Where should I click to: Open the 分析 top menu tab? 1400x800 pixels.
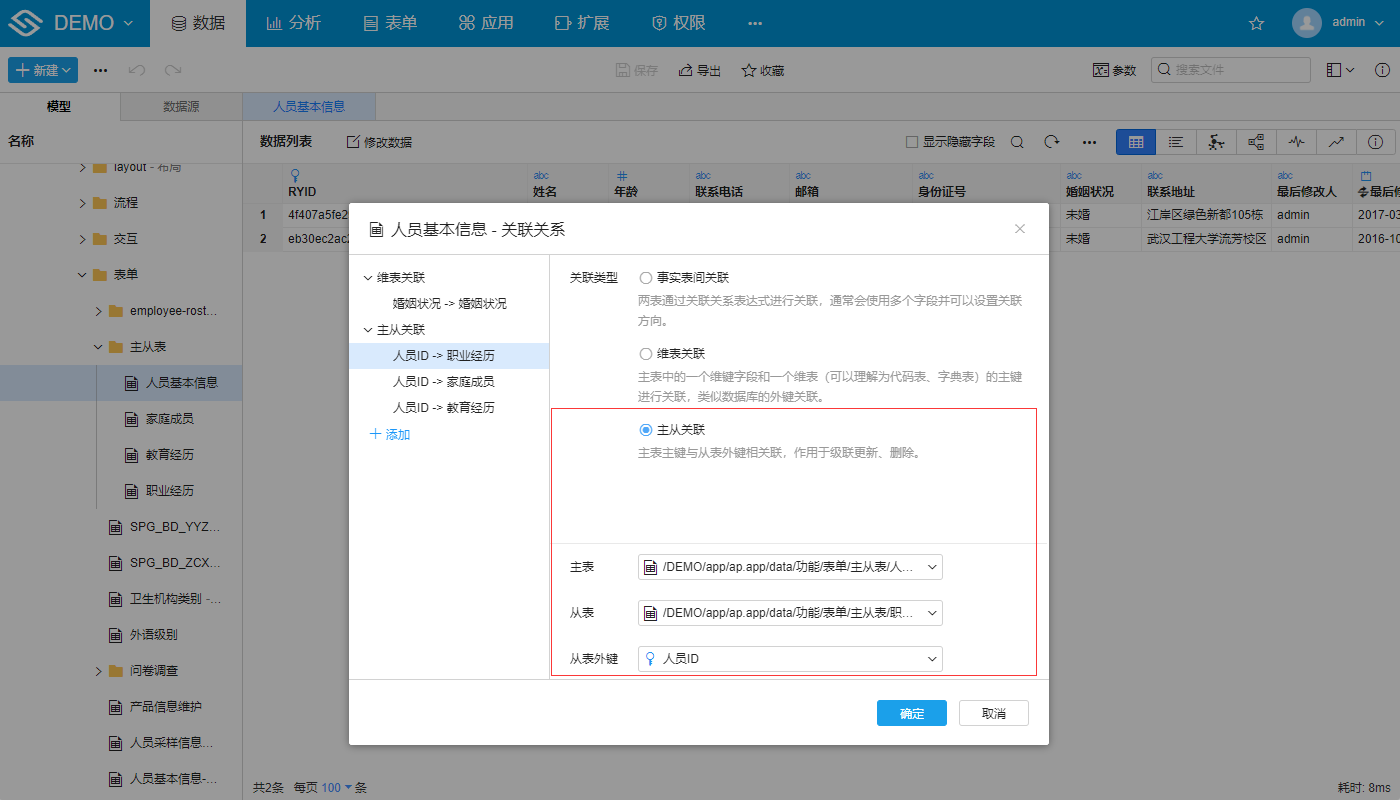point(294,23)
